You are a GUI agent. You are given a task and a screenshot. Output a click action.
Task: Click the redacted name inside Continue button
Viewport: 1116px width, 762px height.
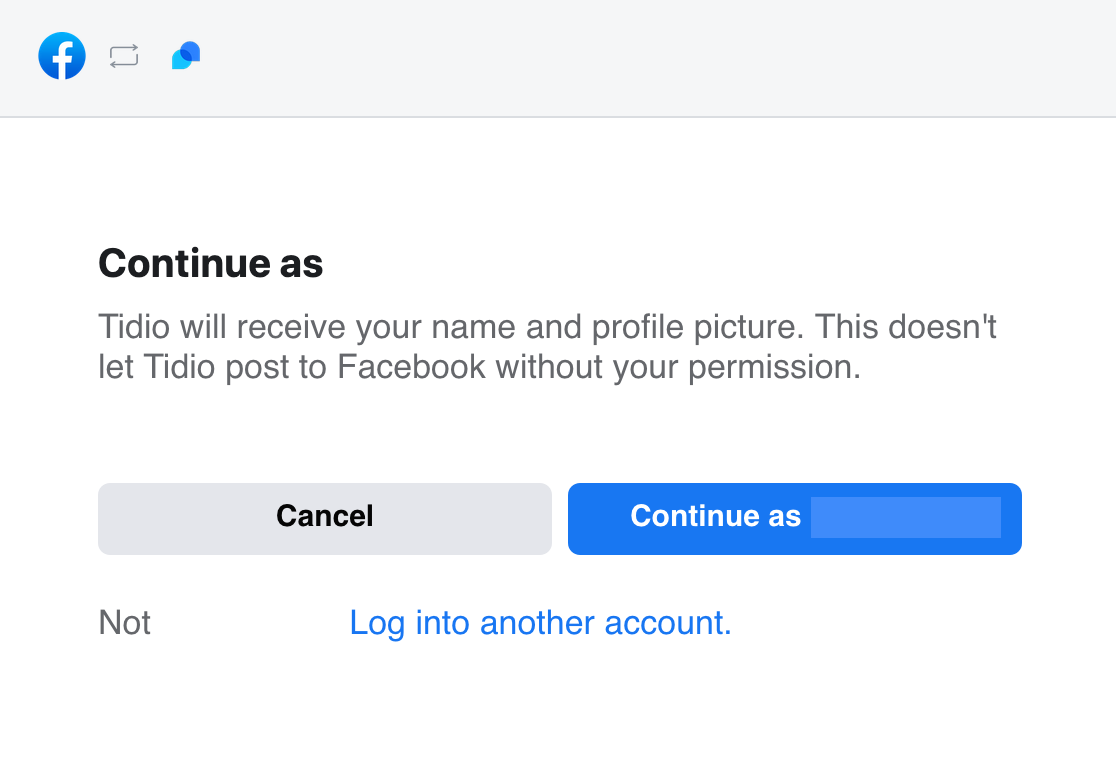(x=906, y=517)
